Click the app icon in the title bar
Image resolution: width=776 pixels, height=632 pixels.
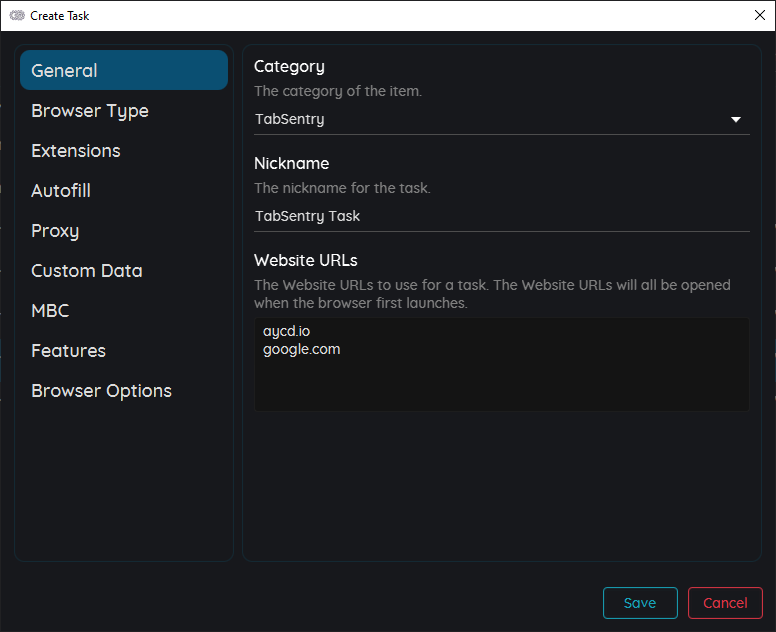tap(17, 15)
